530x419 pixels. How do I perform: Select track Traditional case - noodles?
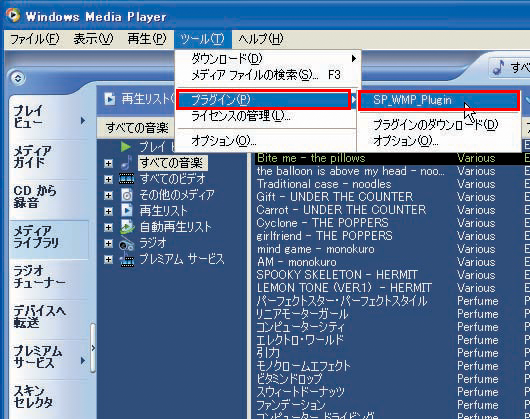point(324,184)
